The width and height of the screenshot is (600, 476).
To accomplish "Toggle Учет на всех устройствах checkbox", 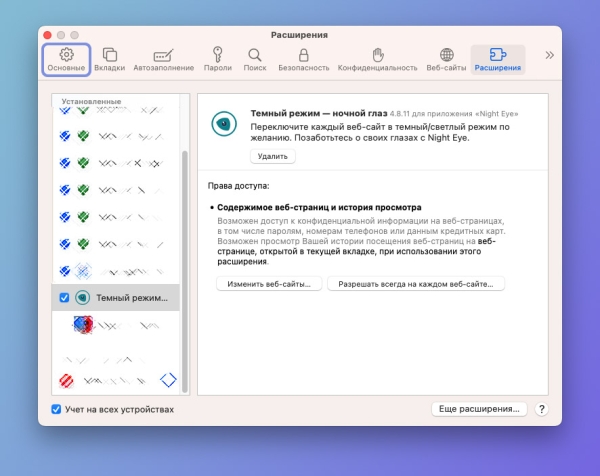I will (x=57, y=409).
